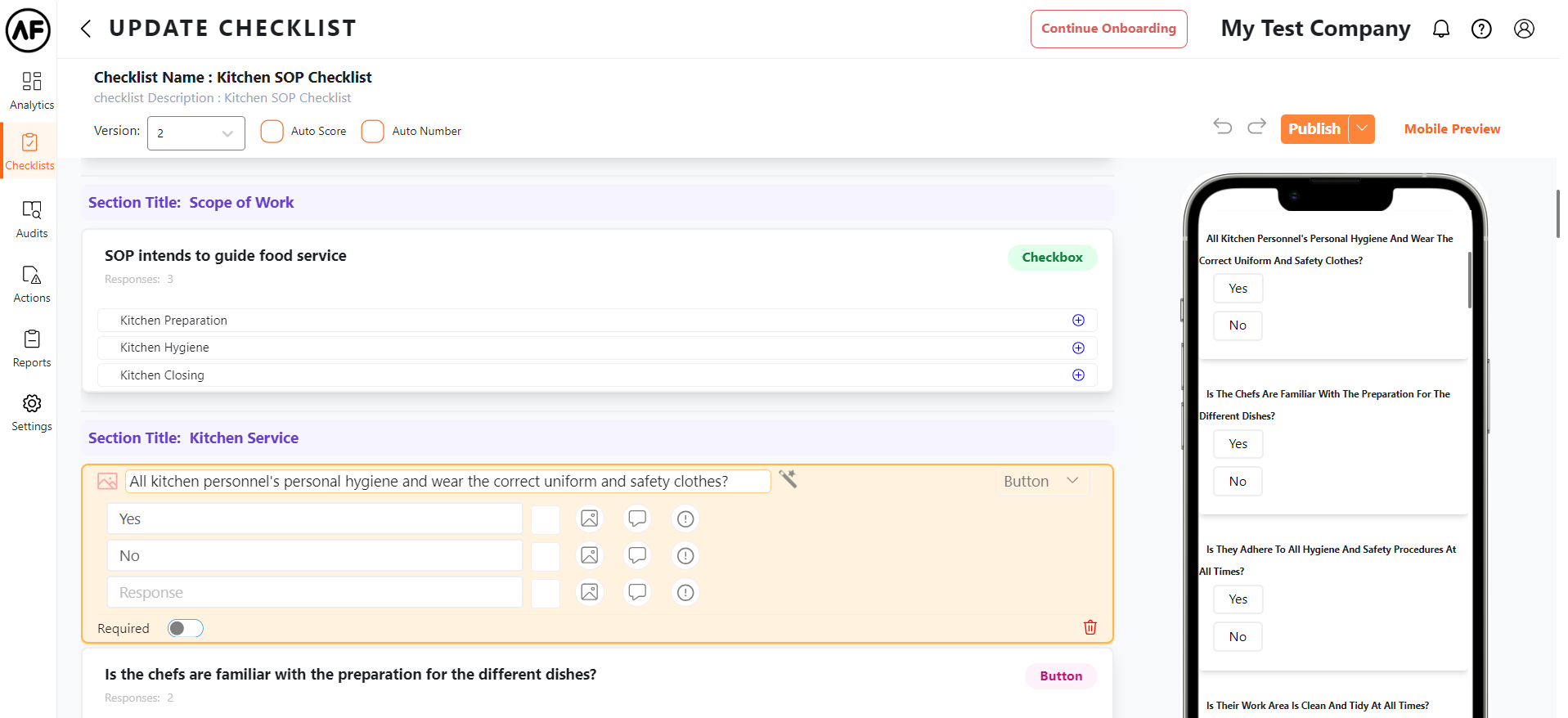
Task: Click the empty Response input field
Action: pyautogui.click(x=315, y=592)
